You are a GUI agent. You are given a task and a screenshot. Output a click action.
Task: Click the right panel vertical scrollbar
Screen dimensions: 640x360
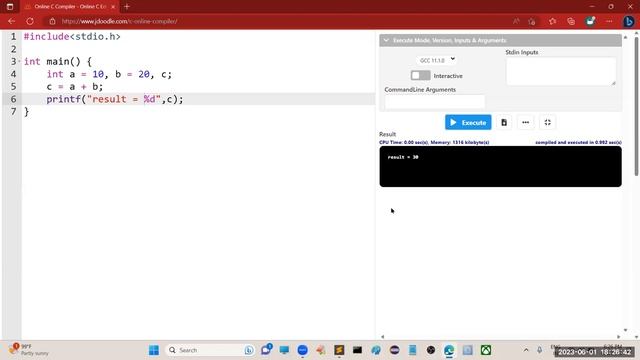coord(636,106)
